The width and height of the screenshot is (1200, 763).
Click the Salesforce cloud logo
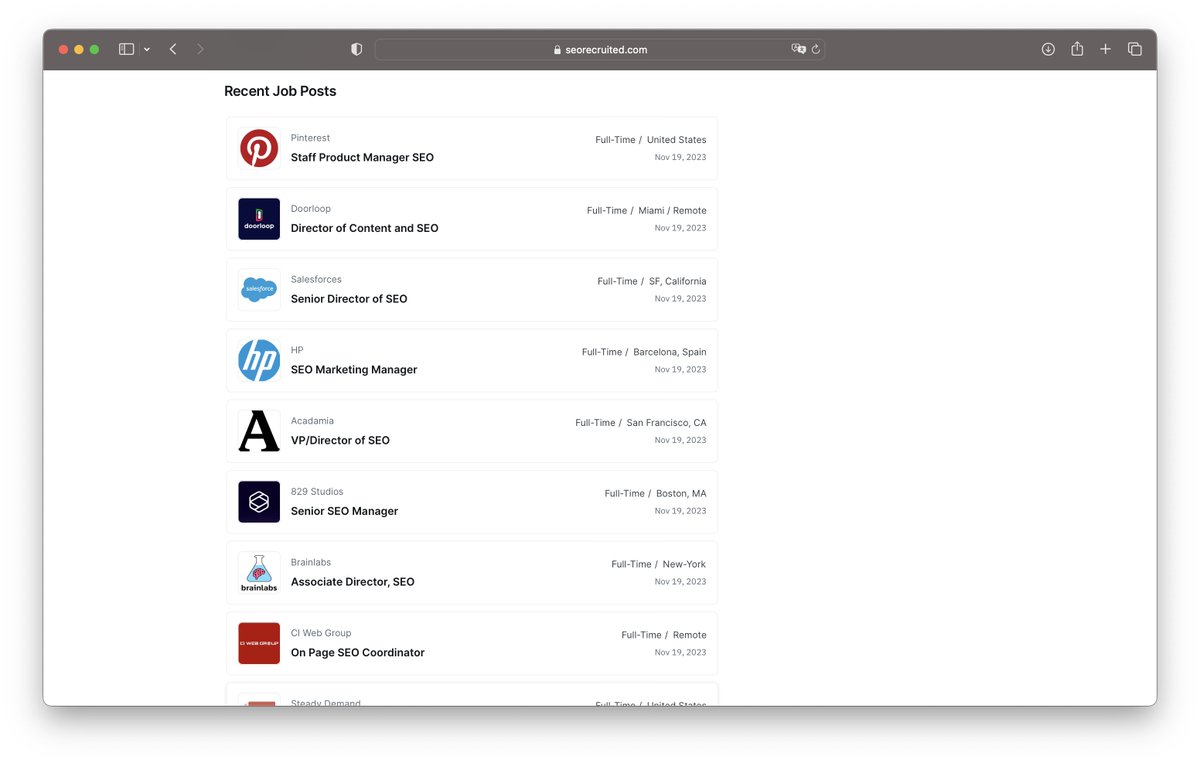pyautogui.click(x=259, y=290)
